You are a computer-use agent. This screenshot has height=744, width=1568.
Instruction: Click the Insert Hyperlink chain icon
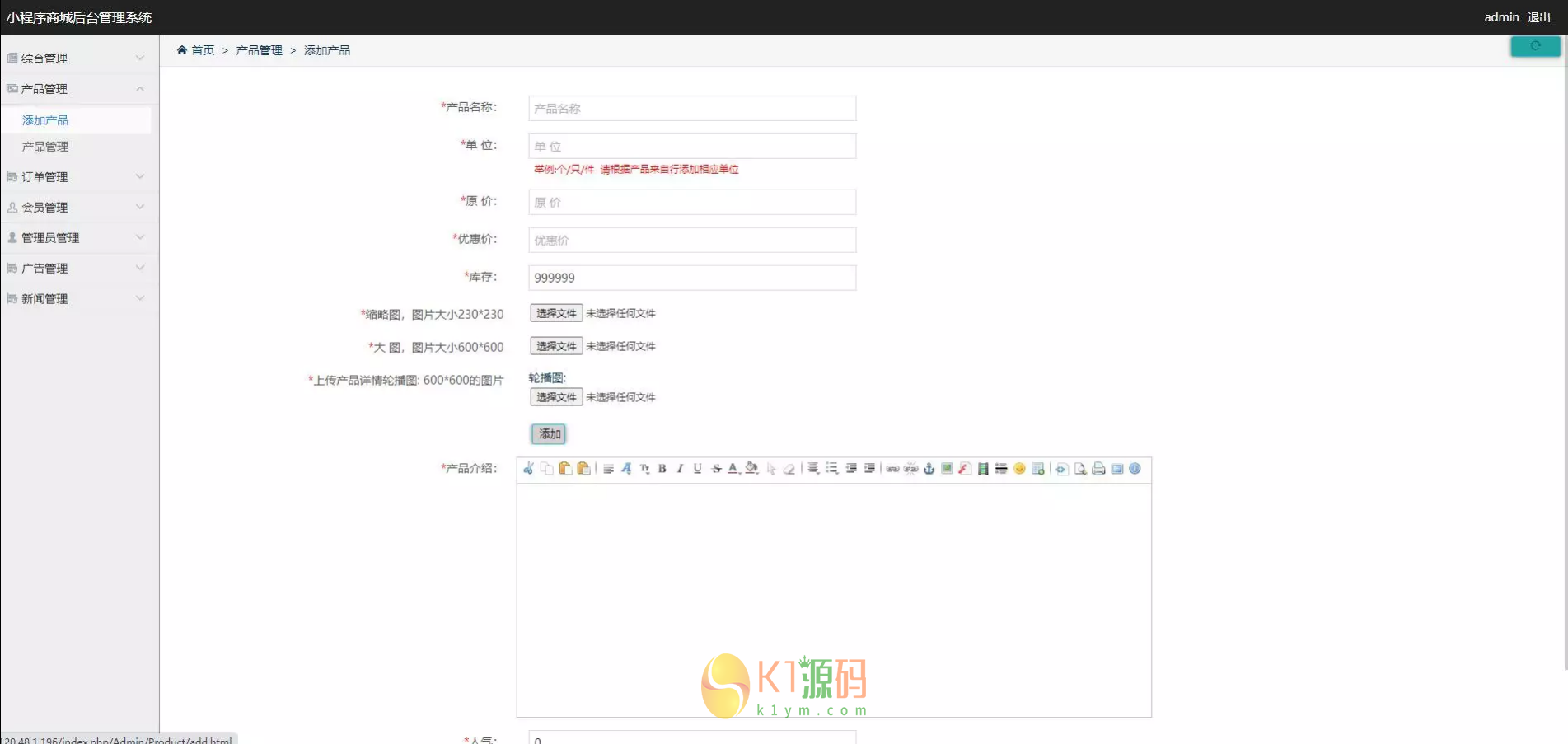tap(892, 469)
